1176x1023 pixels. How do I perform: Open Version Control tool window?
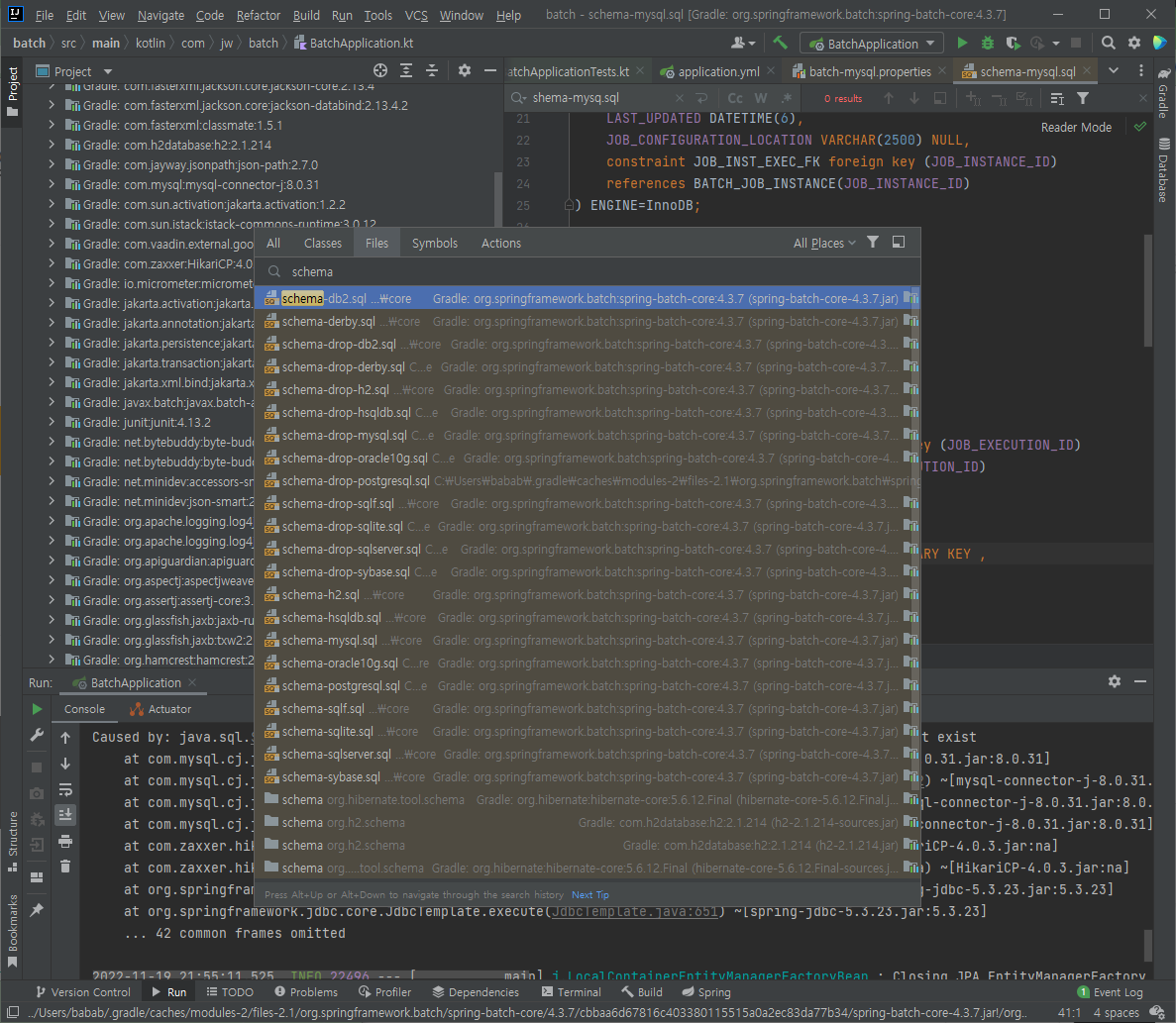[x=83, y=991]
